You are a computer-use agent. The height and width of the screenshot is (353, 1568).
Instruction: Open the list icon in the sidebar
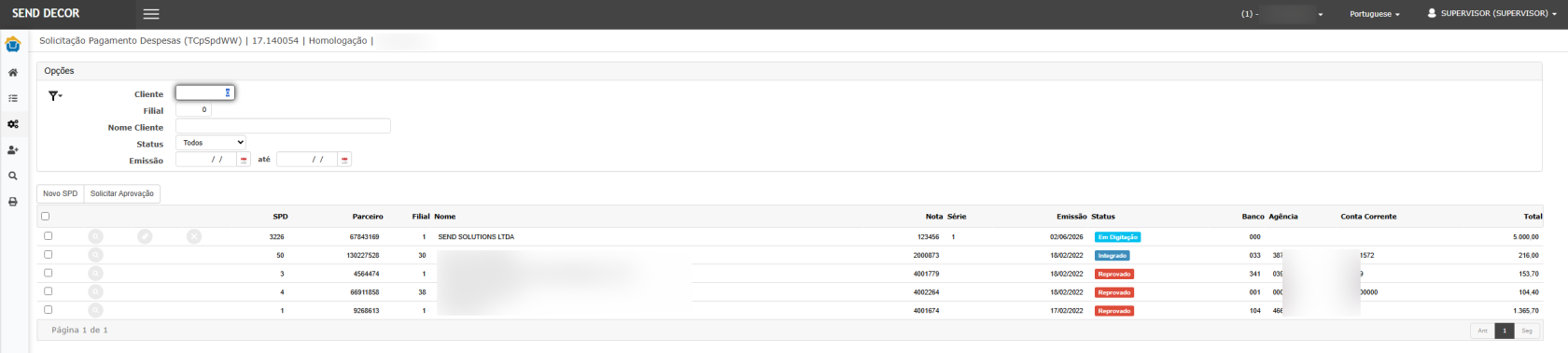[x=13, y=98]
